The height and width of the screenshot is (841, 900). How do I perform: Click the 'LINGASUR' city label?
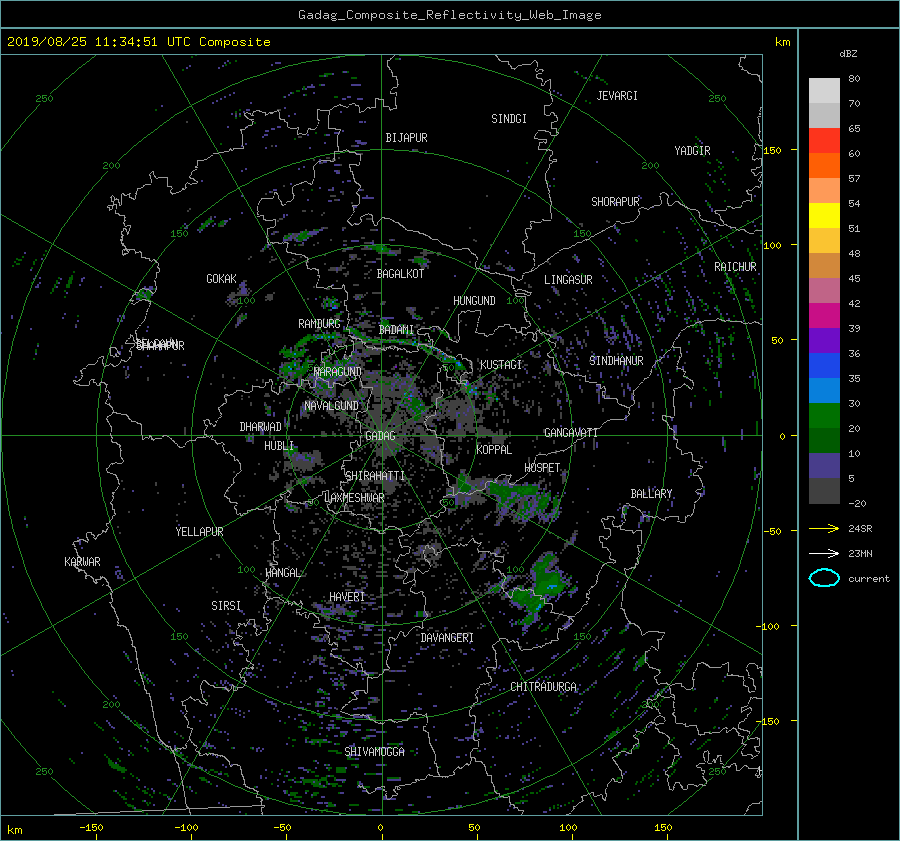568,280
